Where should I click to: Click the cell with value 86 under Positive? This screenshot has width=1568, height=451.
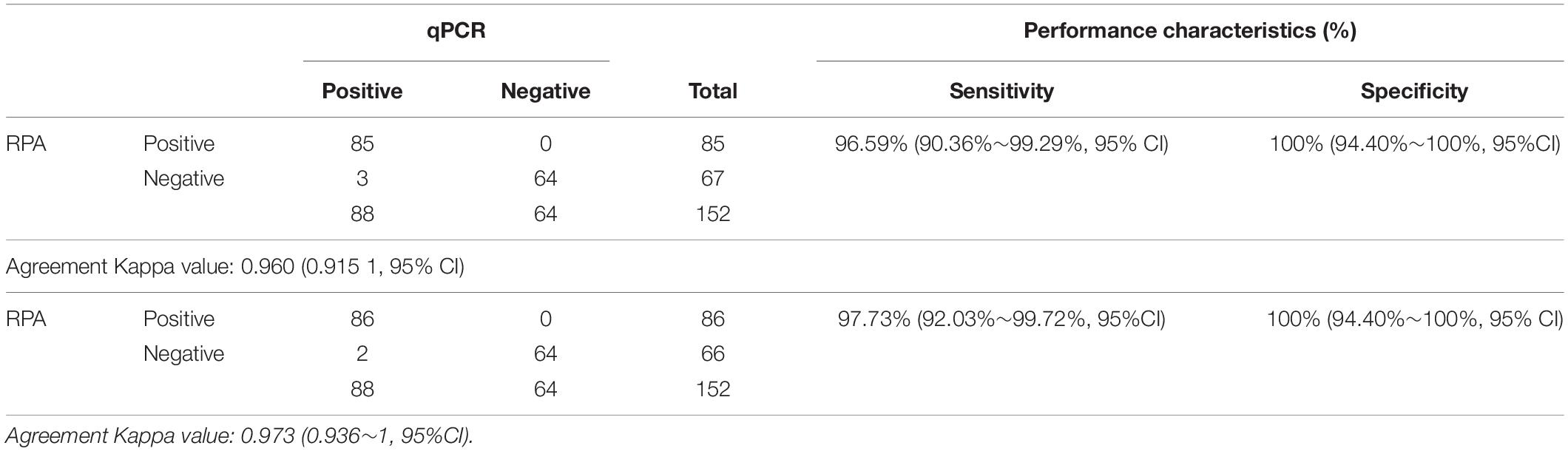click(x=362, y=319)
